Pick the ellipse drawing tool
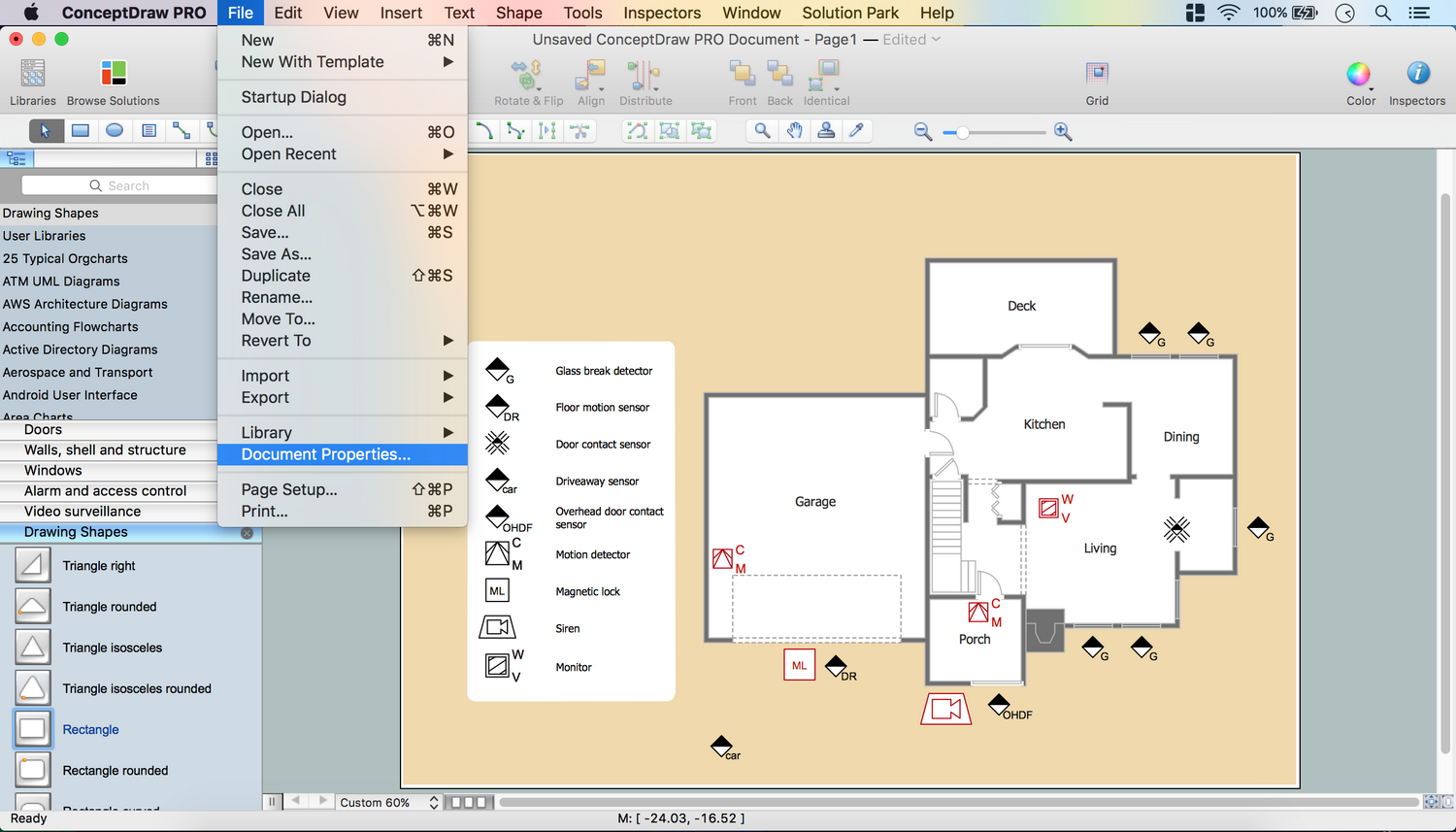The width and height of the screenshot is (1456, 832). pos(115,131)
